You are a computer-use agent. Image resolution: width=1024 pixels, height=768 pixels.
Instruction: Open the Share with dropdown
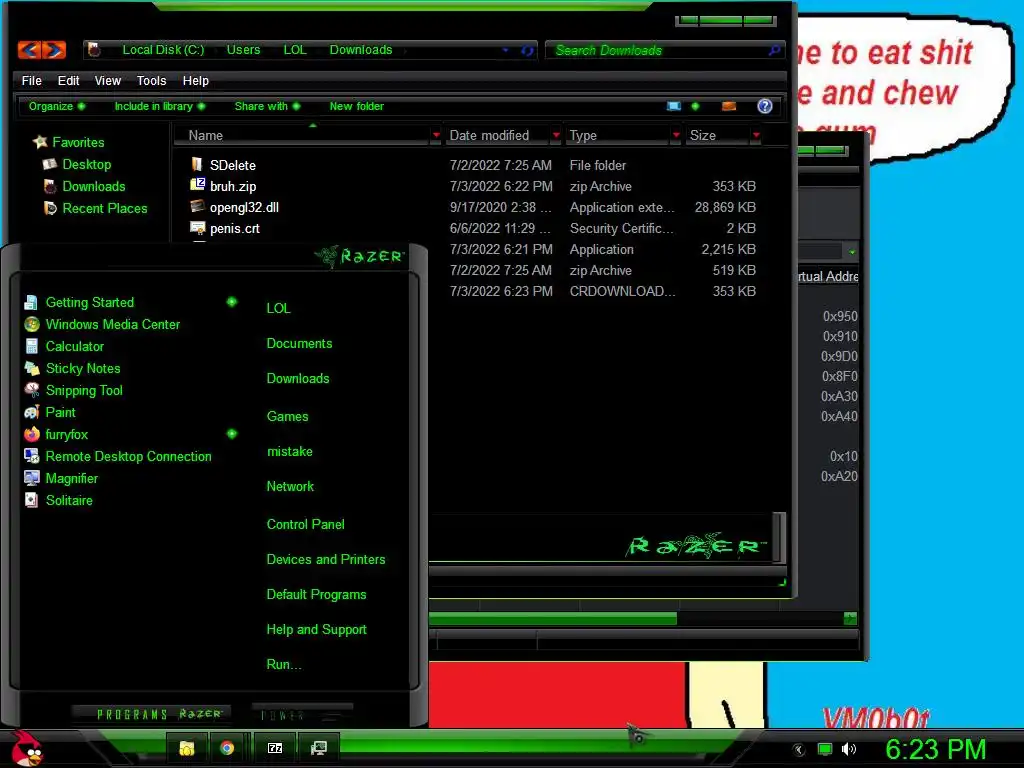(268, 106)
